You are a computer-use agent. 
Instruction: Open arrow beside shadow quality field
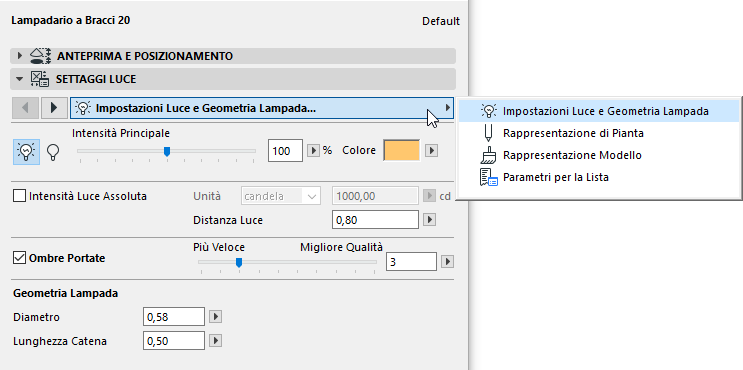coord(447,262)
